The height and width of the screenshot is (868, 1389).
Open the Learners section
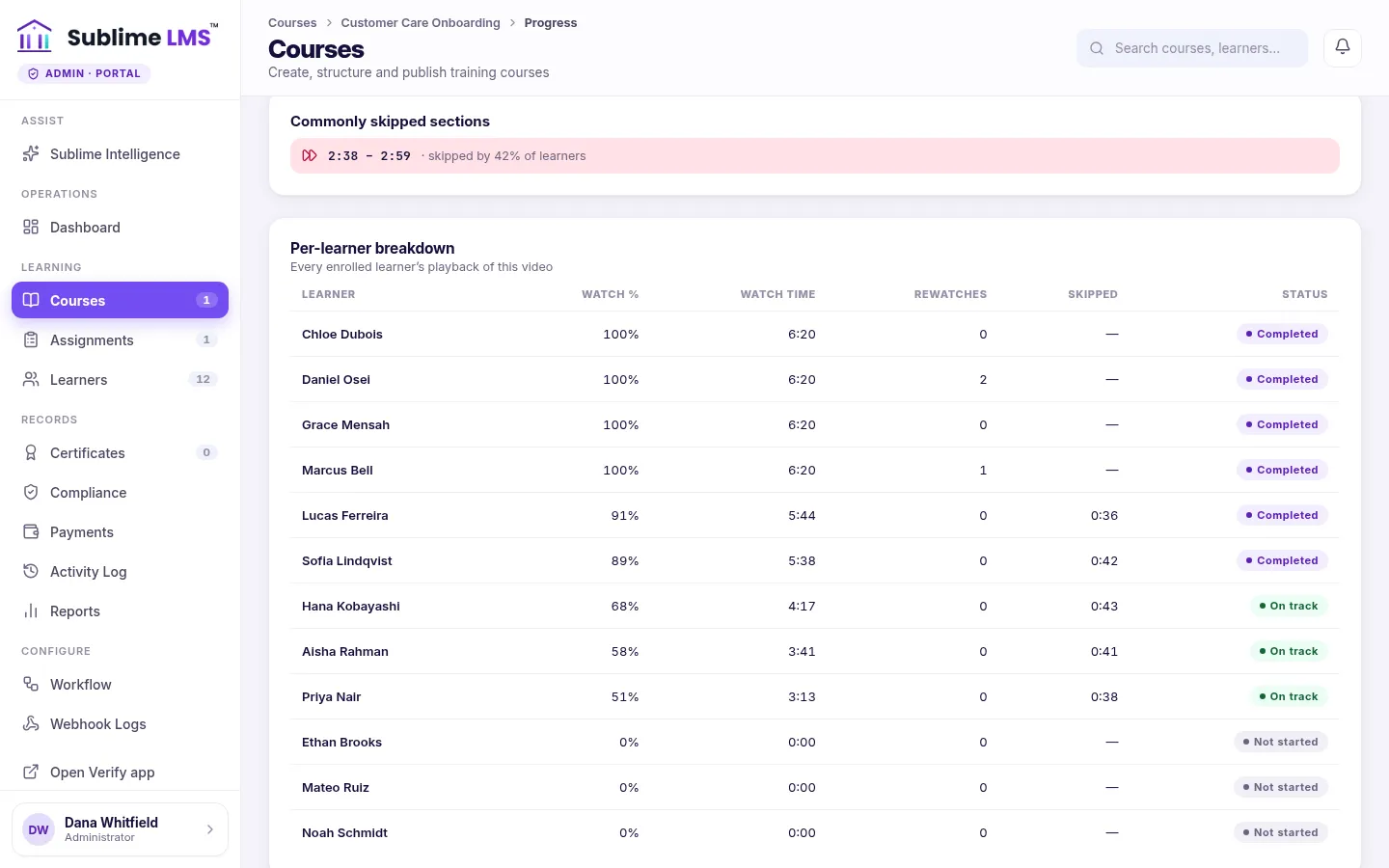coord(120,380)
